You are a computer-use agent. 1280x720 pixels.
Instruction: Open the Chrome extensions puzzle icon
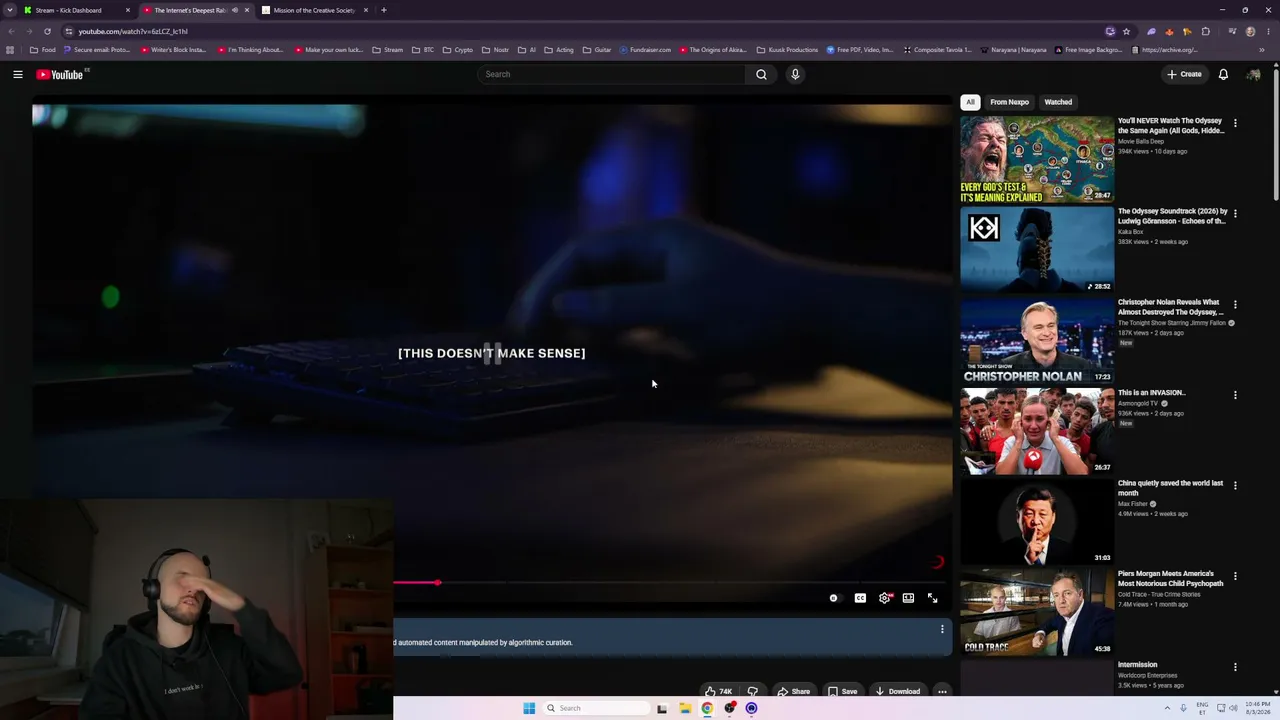click(x=1206, y=31)
